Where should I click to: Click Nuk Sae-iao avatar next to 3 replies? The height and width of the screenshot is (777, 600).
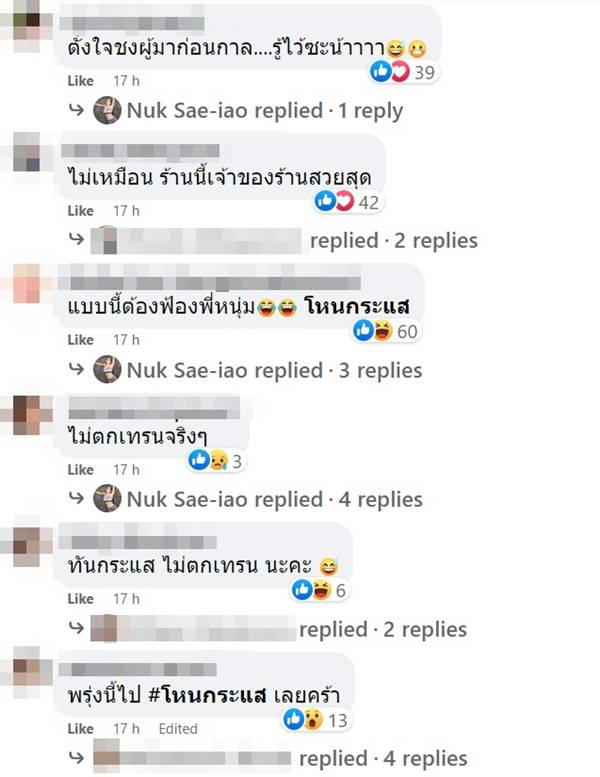107,370
